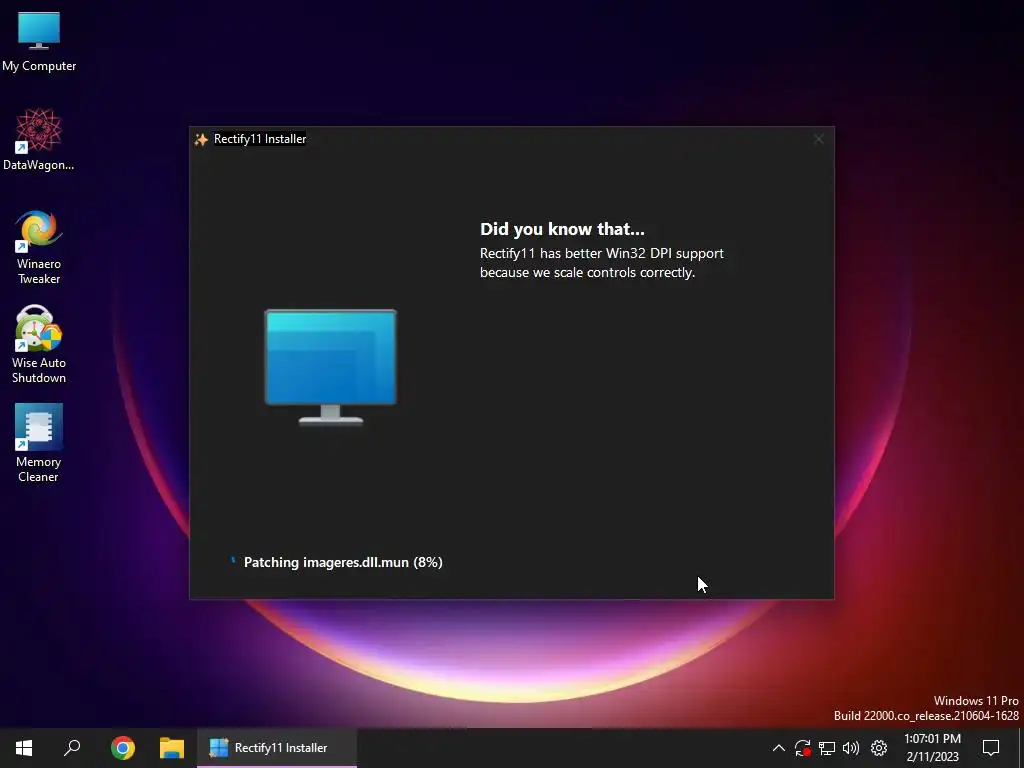Select the Wise Auto Shutdown shortcut
Image resolution: width=1024 pixels, height=768 pixels.
click(x=39, y=344)
